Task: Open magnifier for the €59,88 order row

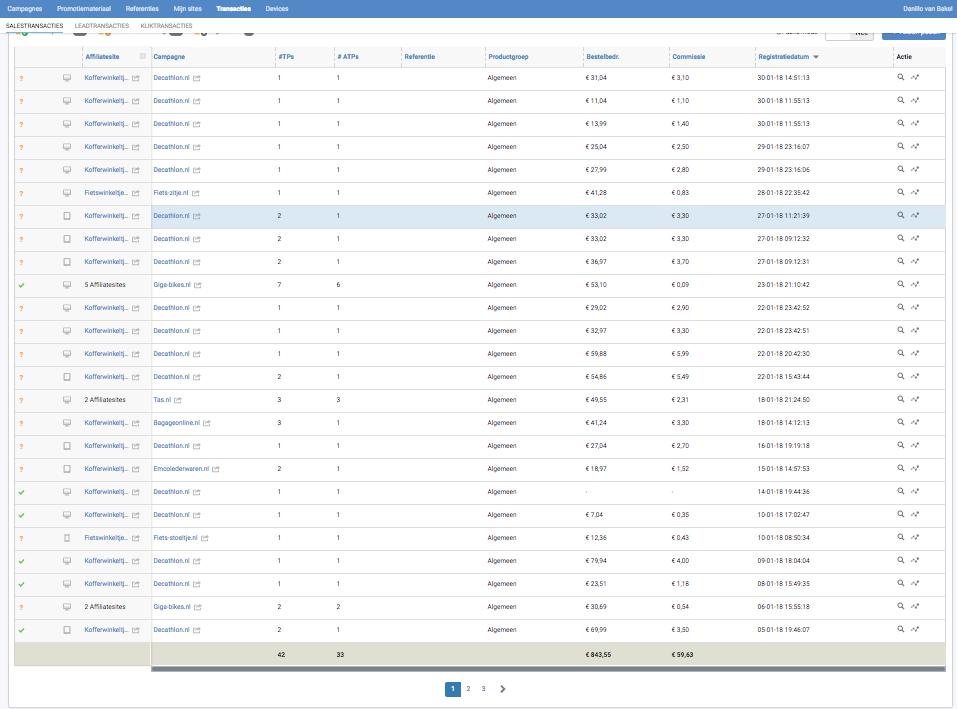Action: tap(900, 353)
